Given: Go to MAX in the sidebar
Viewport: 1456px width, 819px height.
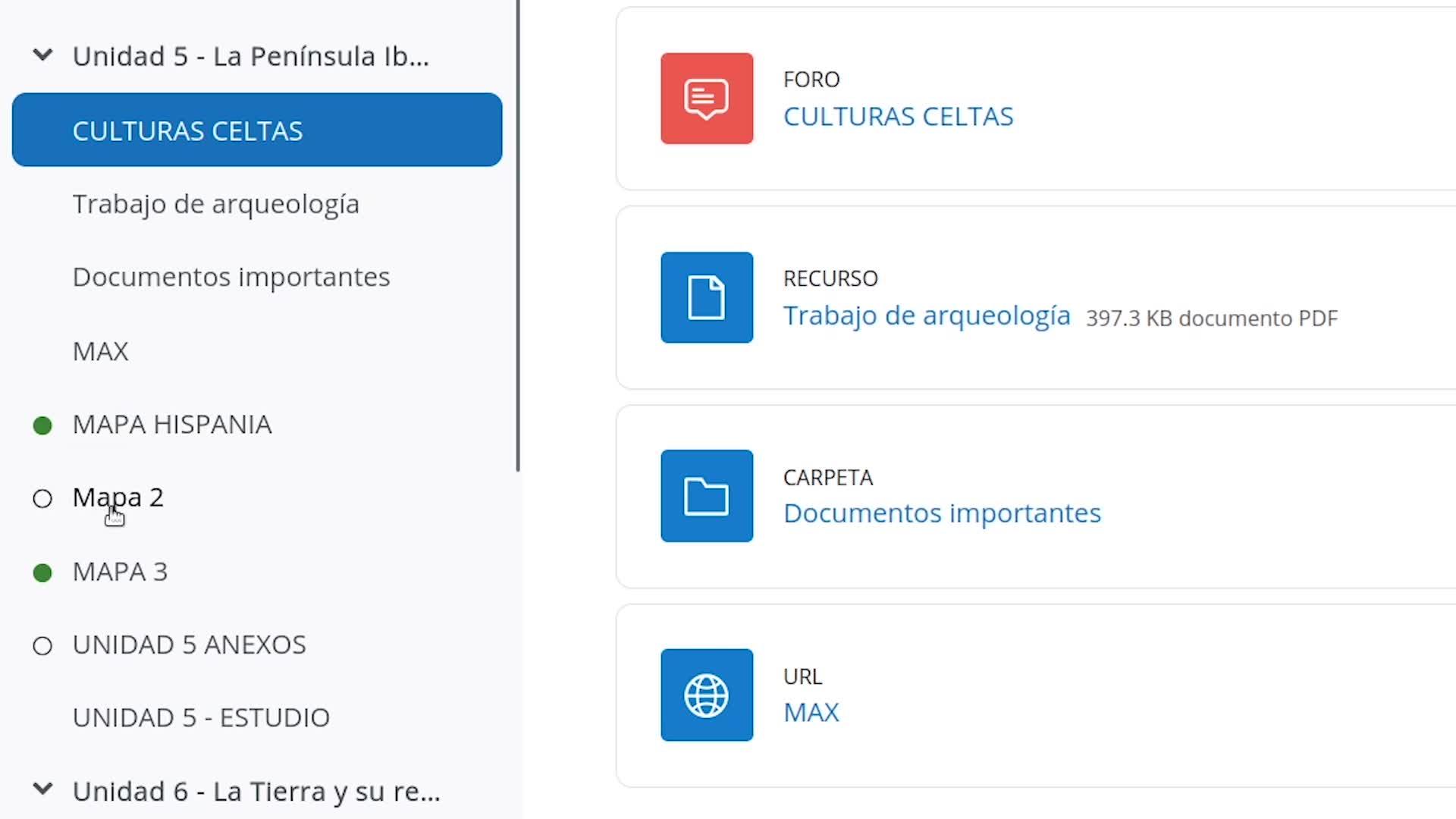Looking at the screenshot, I should click(100, 351).
